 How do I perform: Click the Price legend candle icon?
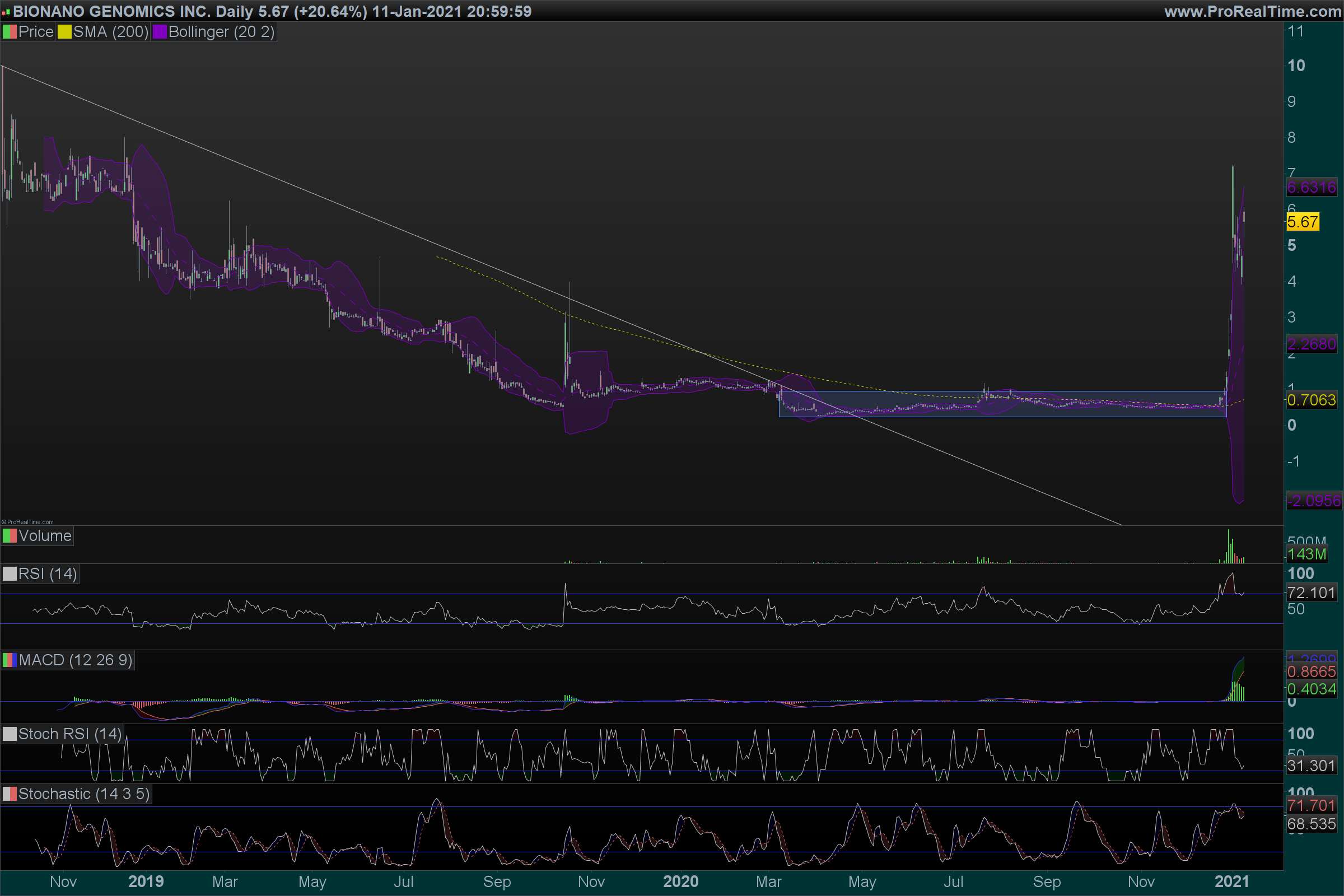[9, 32]
